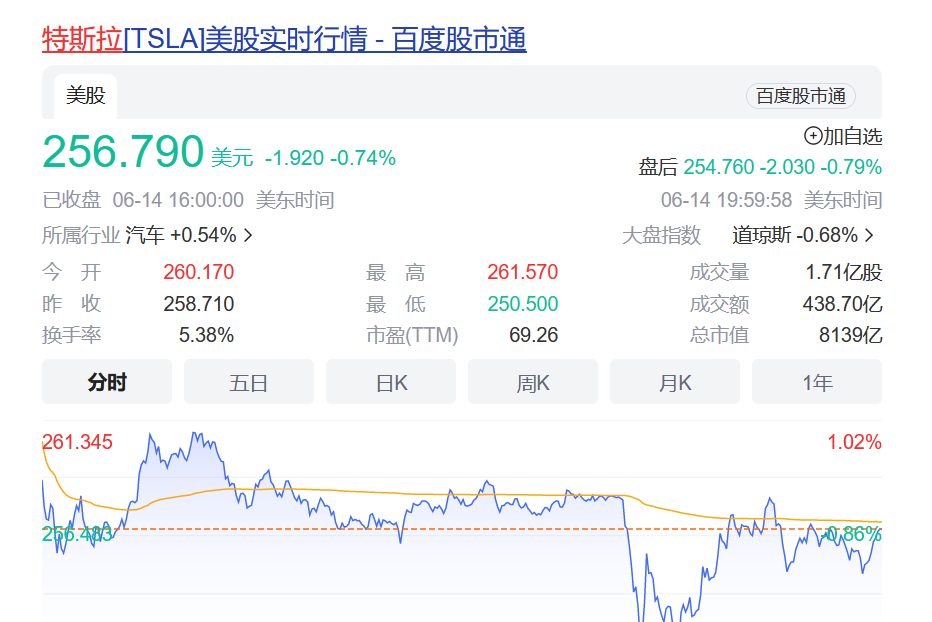Switch to the 日K chart tab
The width and height of the screenshot is (932, 622).
(391, 382)
